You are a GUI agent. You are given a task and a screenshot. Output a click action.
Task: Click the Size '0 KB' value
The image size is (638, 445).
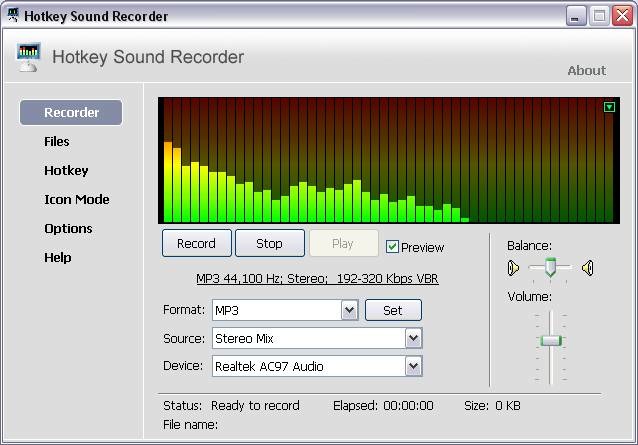point(507,406)
